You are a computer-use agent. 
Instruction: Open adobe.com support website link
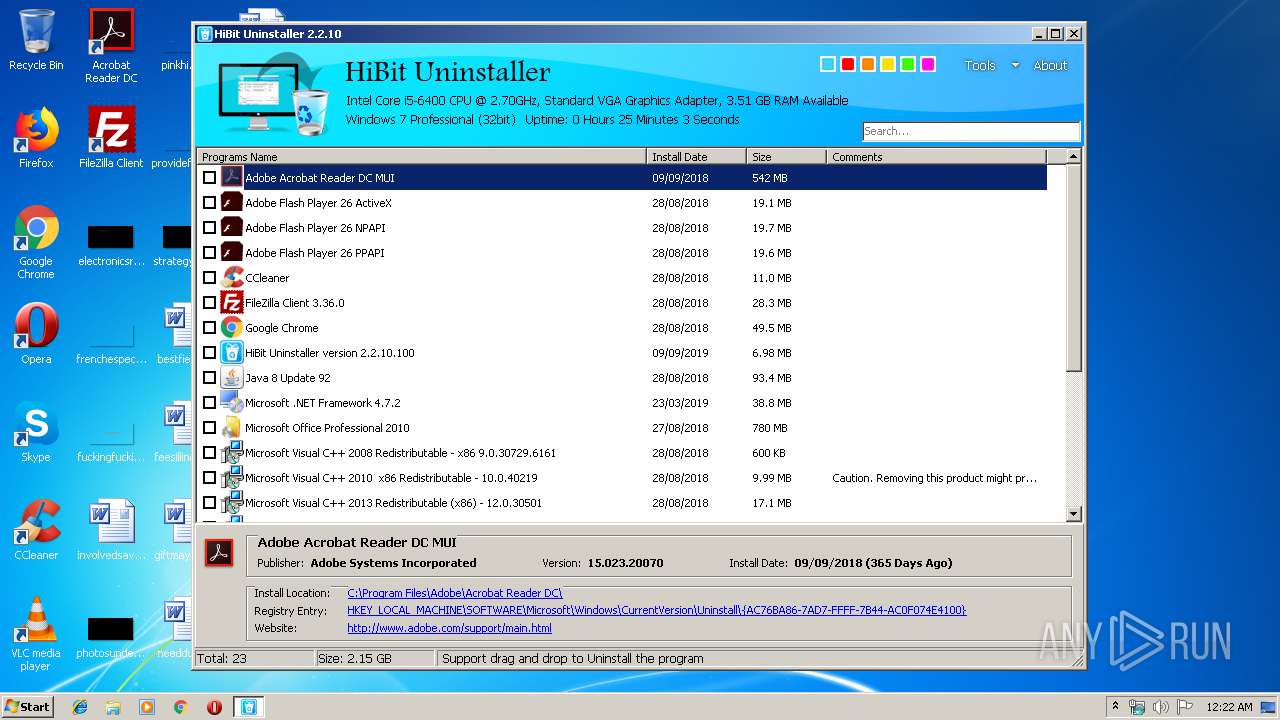click(x=449, y=628)
